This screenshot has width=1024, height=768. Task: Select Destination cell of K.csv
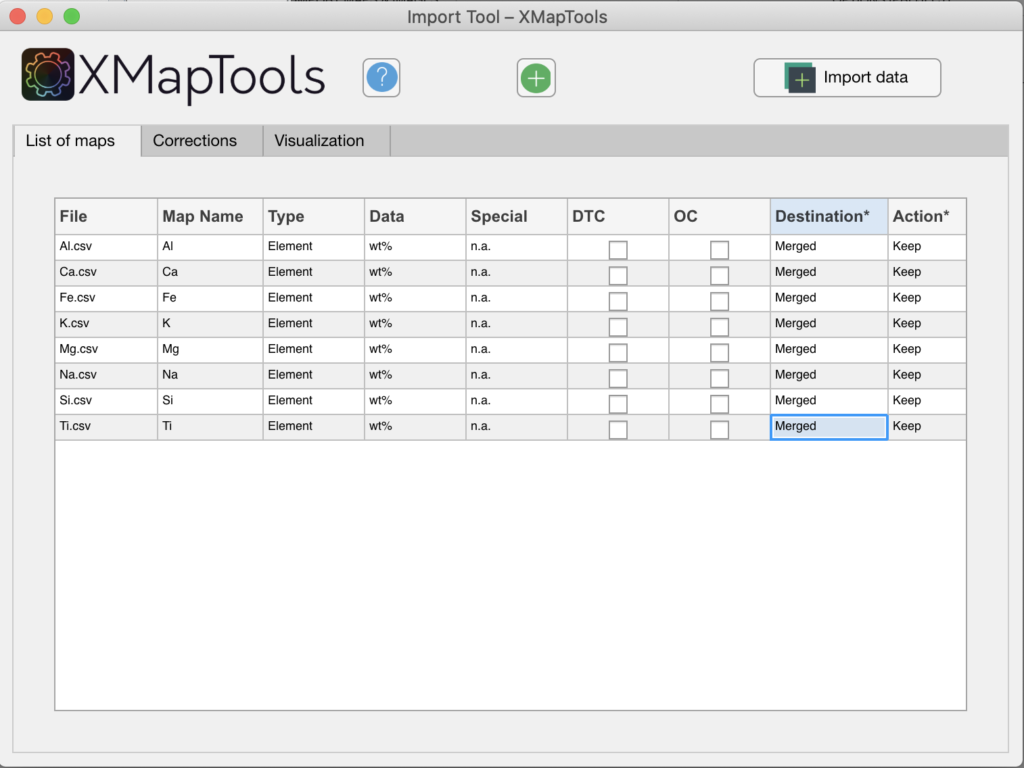point(829,324)
